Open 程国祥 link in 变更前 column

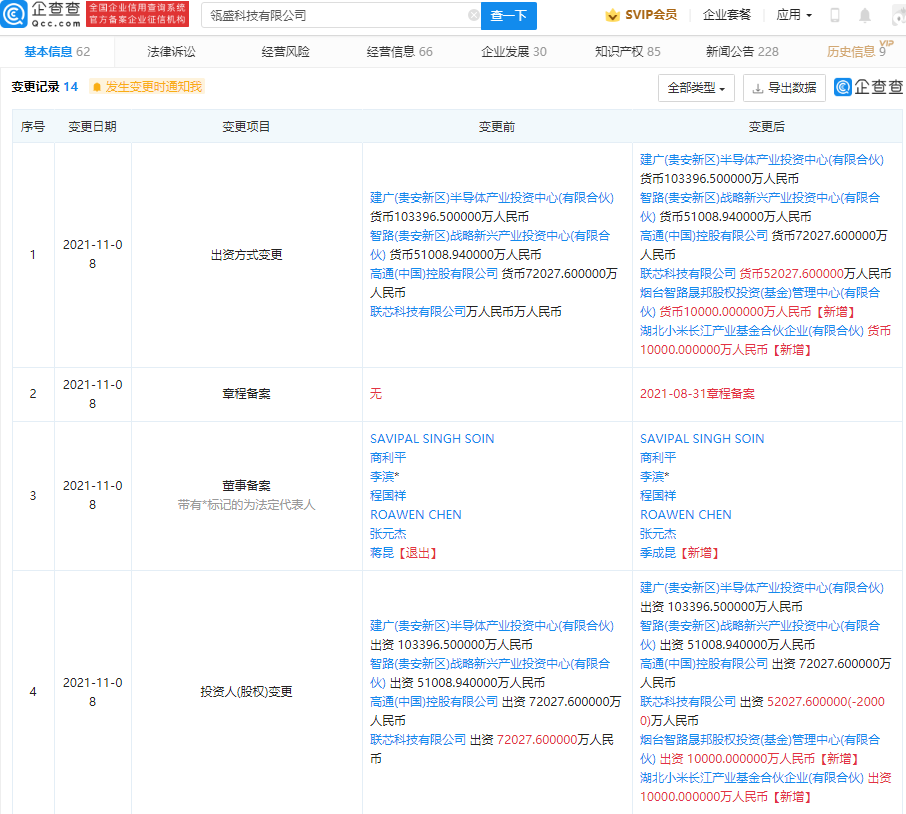(x=388, y=496)
